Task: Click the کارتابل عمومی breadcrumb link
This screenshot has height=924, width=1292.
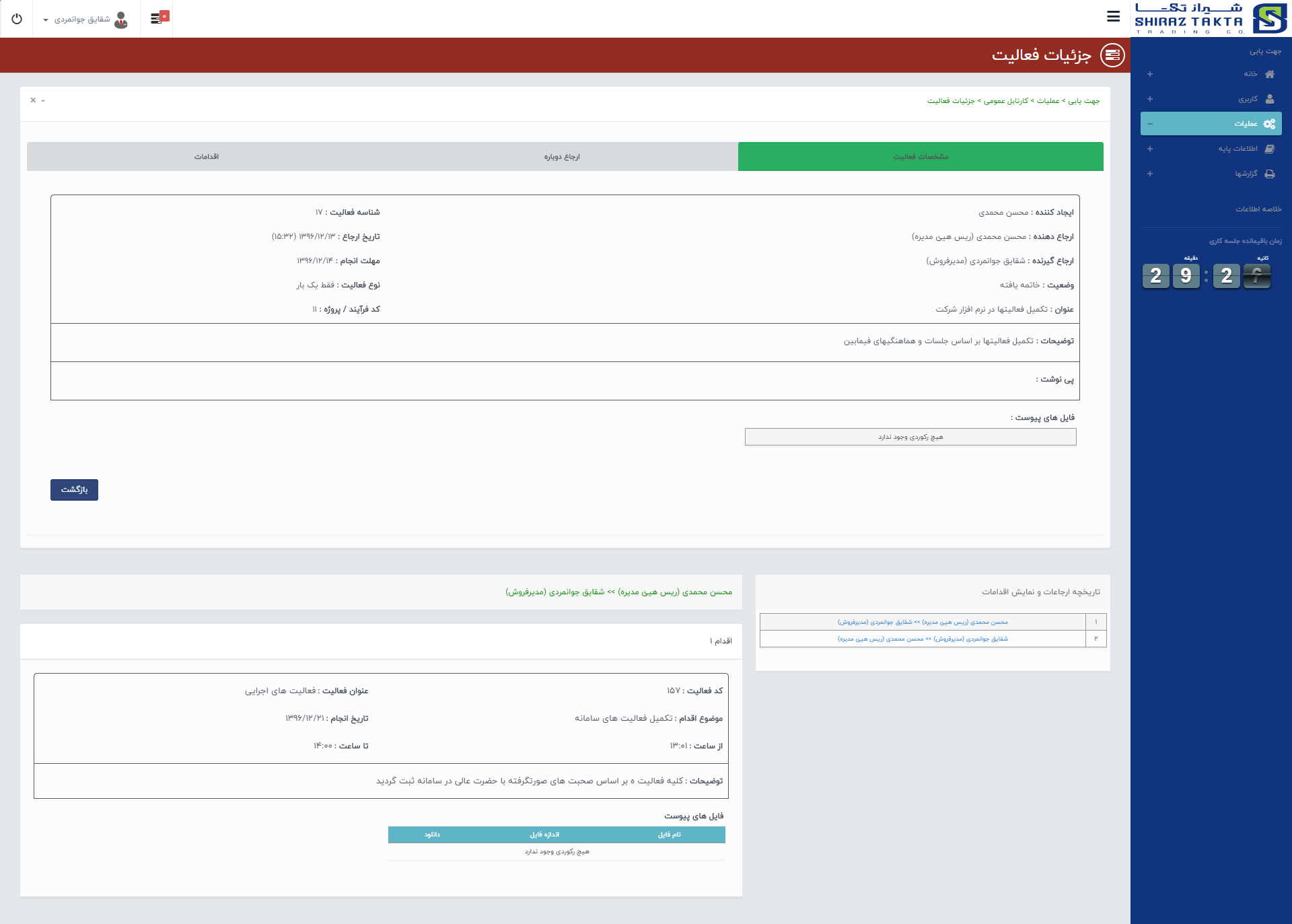Action: tap(1005, 101)
